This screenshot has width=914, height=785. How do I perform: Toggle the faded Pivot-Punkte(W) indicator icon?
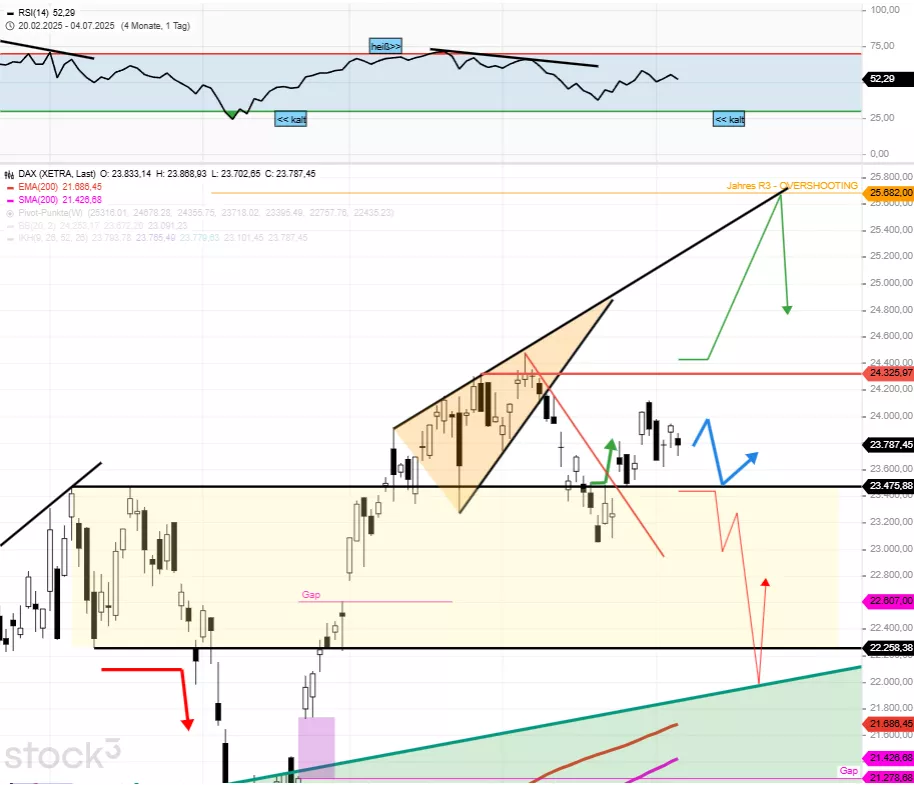coord(10,213)
